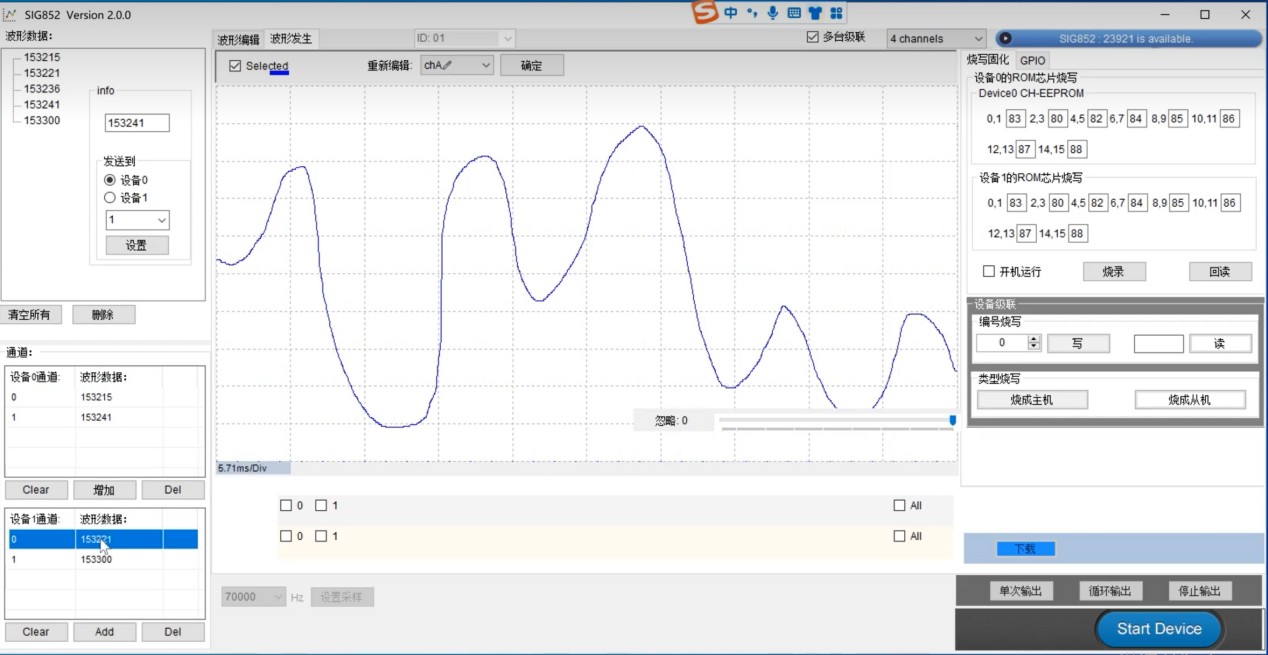The image size is (1268, 655).
Task: Open the 4 channels dropdown
Action: [x=937, y=38]
